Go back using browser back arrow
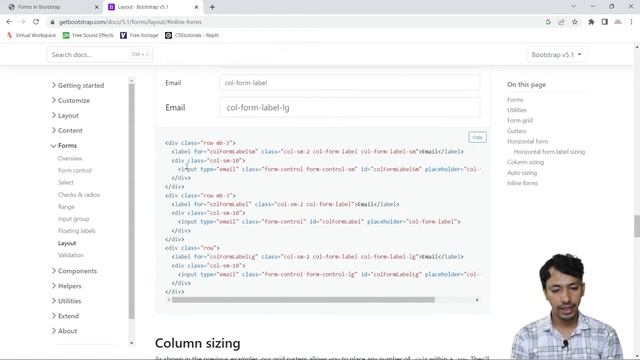 [9, 22]
